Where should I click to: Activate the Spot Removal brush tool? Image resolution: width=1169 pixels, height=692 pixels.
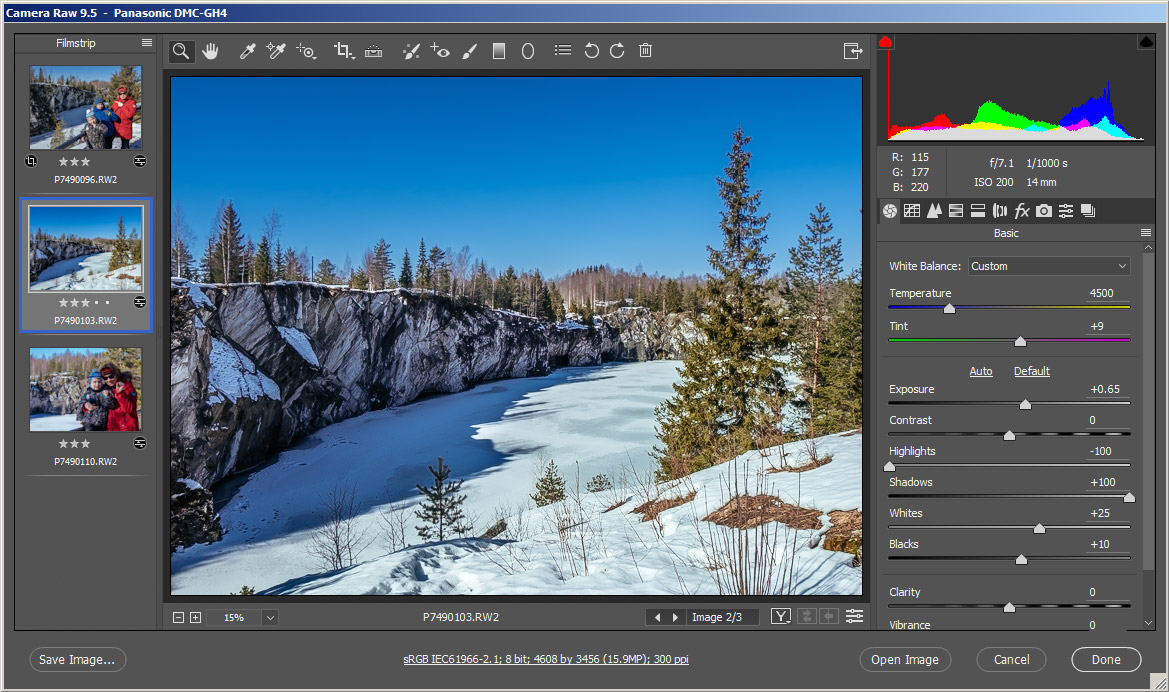tap(411, 51)
